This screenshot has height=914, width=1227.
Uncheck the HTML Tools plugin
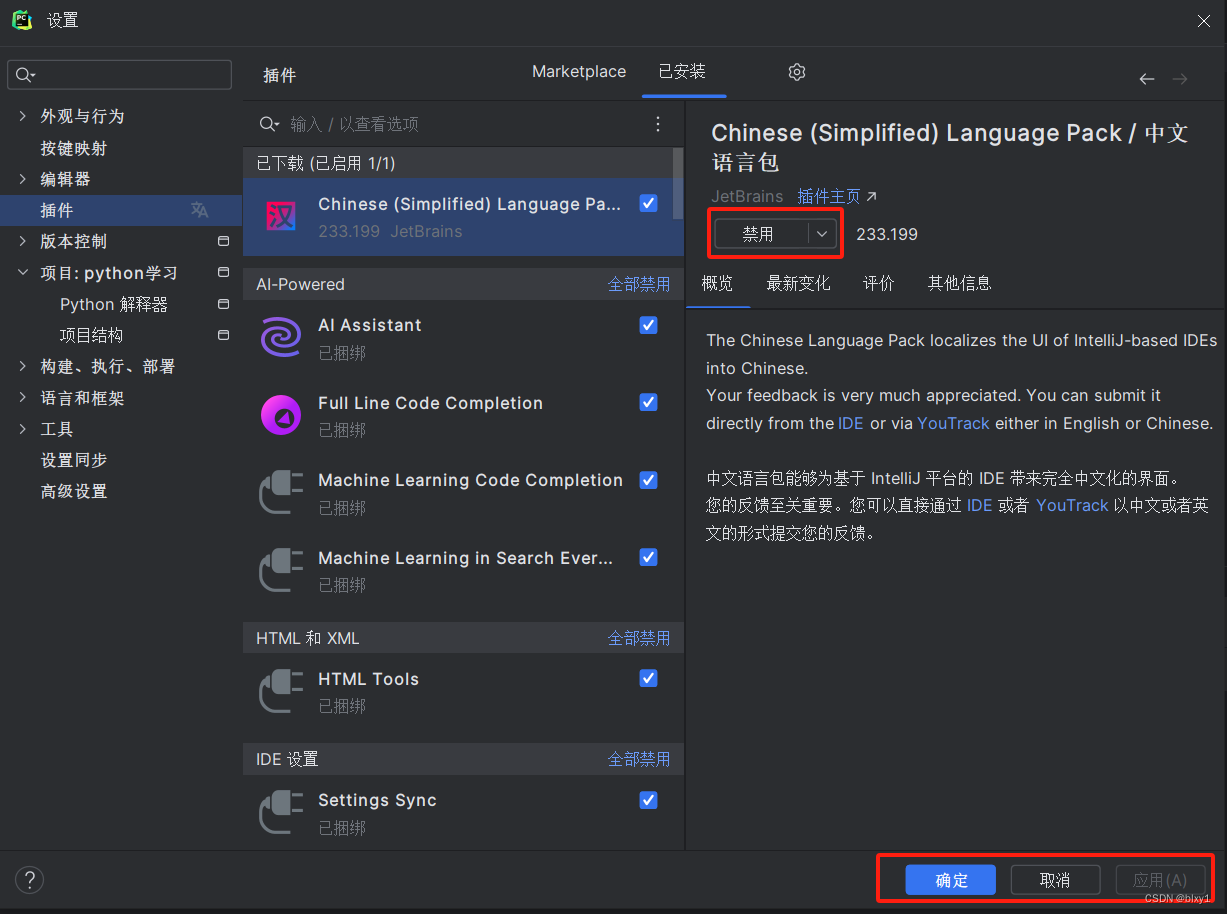pyautogui.click(x=648, y=678)
